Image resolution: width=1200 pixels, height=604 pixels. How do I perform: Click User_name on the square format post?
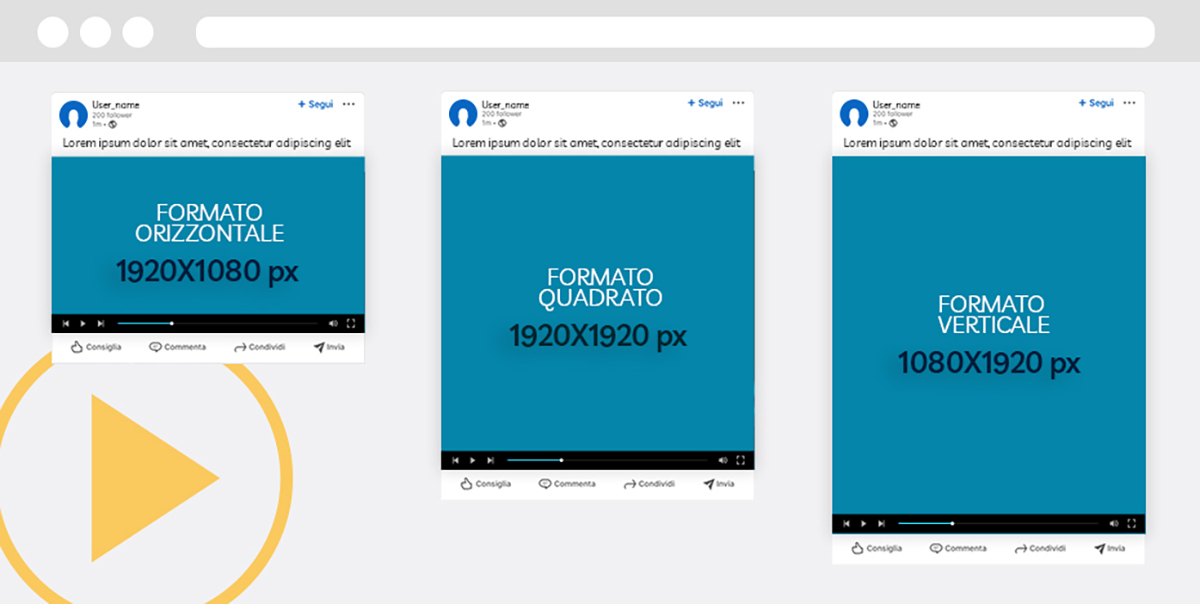tap(505, 104)
